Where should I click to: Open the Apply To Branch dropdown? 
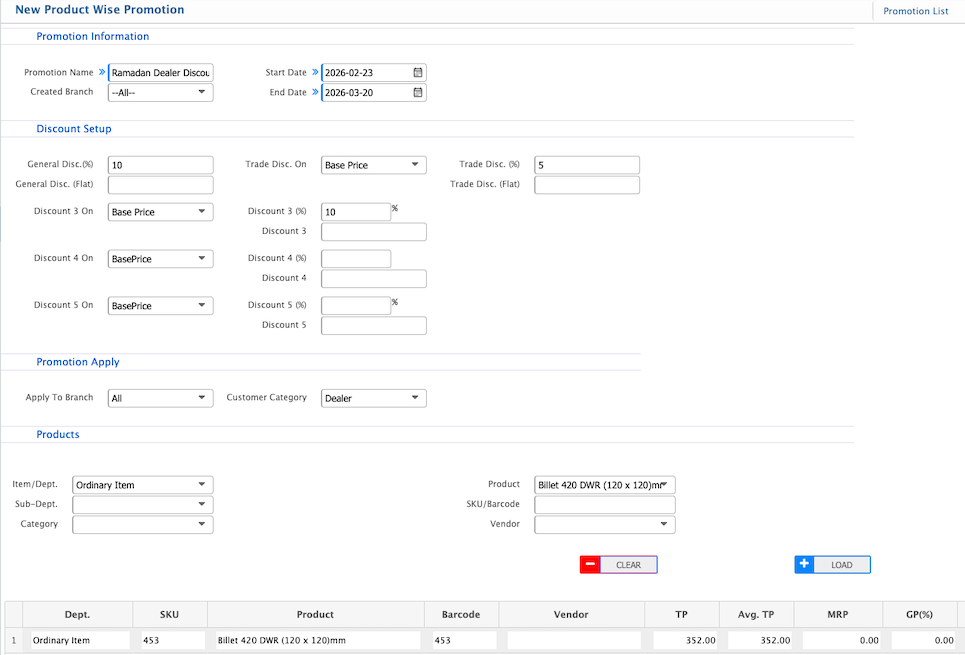(160, 398)
